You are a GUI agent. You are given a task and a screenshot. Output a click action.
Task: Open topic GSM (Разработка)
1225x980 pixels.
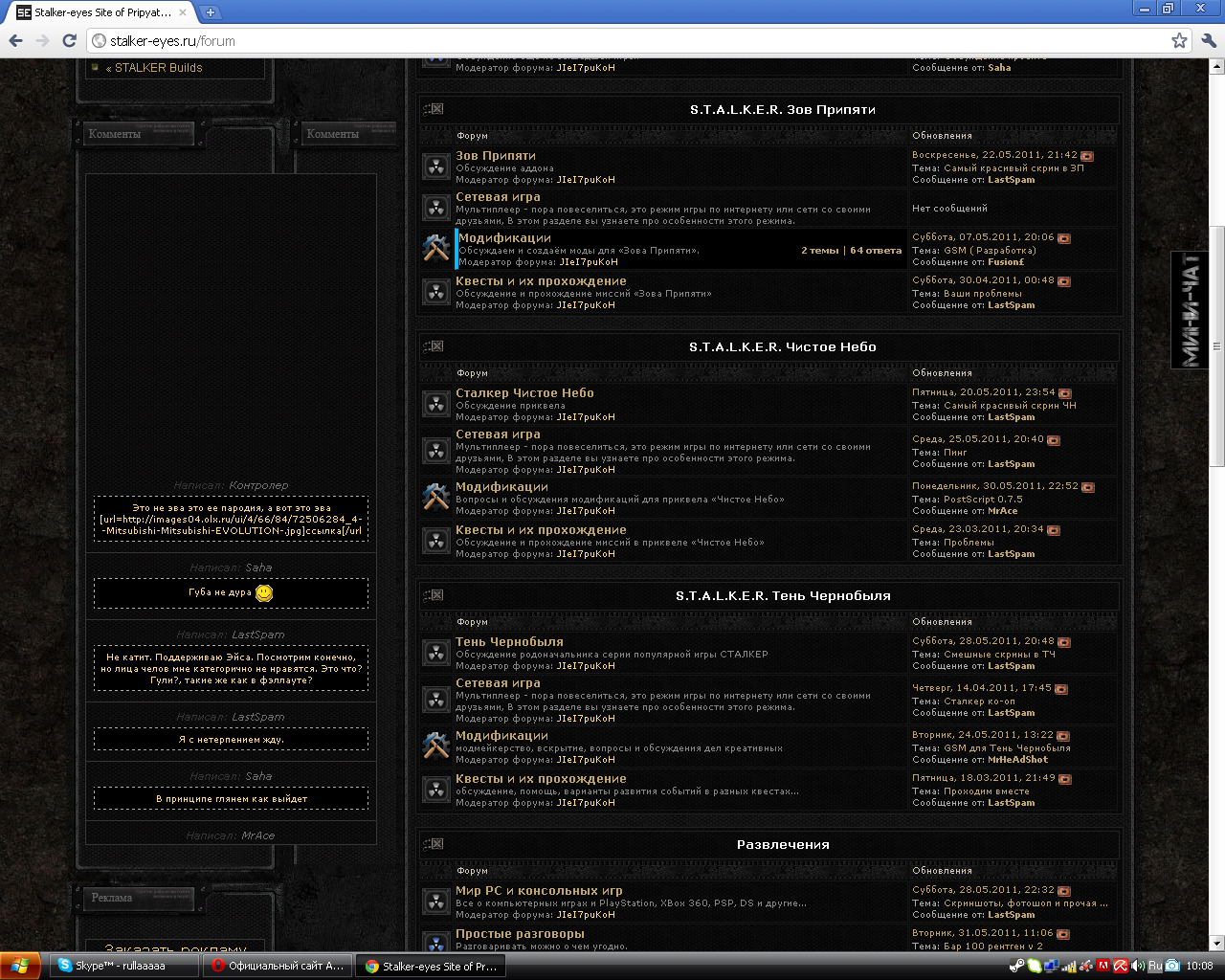click(x=991, y=251)
